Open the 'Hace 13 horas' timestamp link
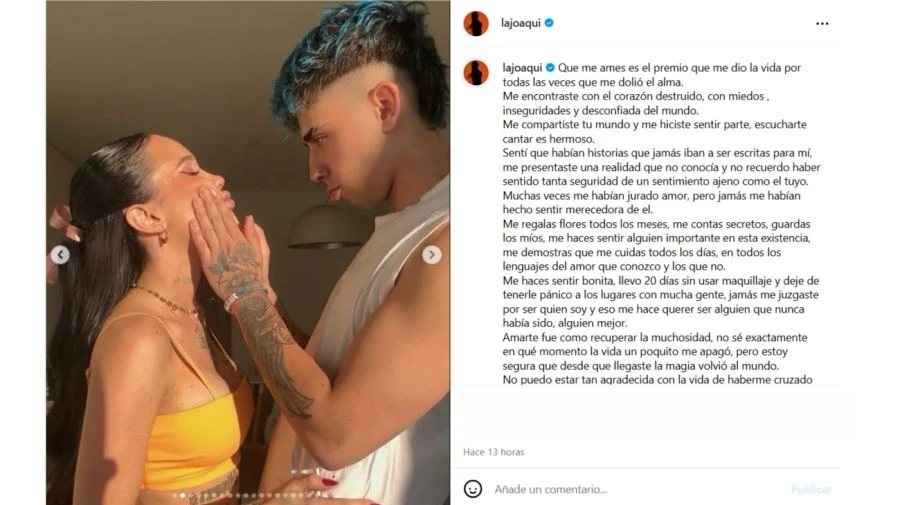This screenshot has height=505, width=900. [x=494, y=452]
